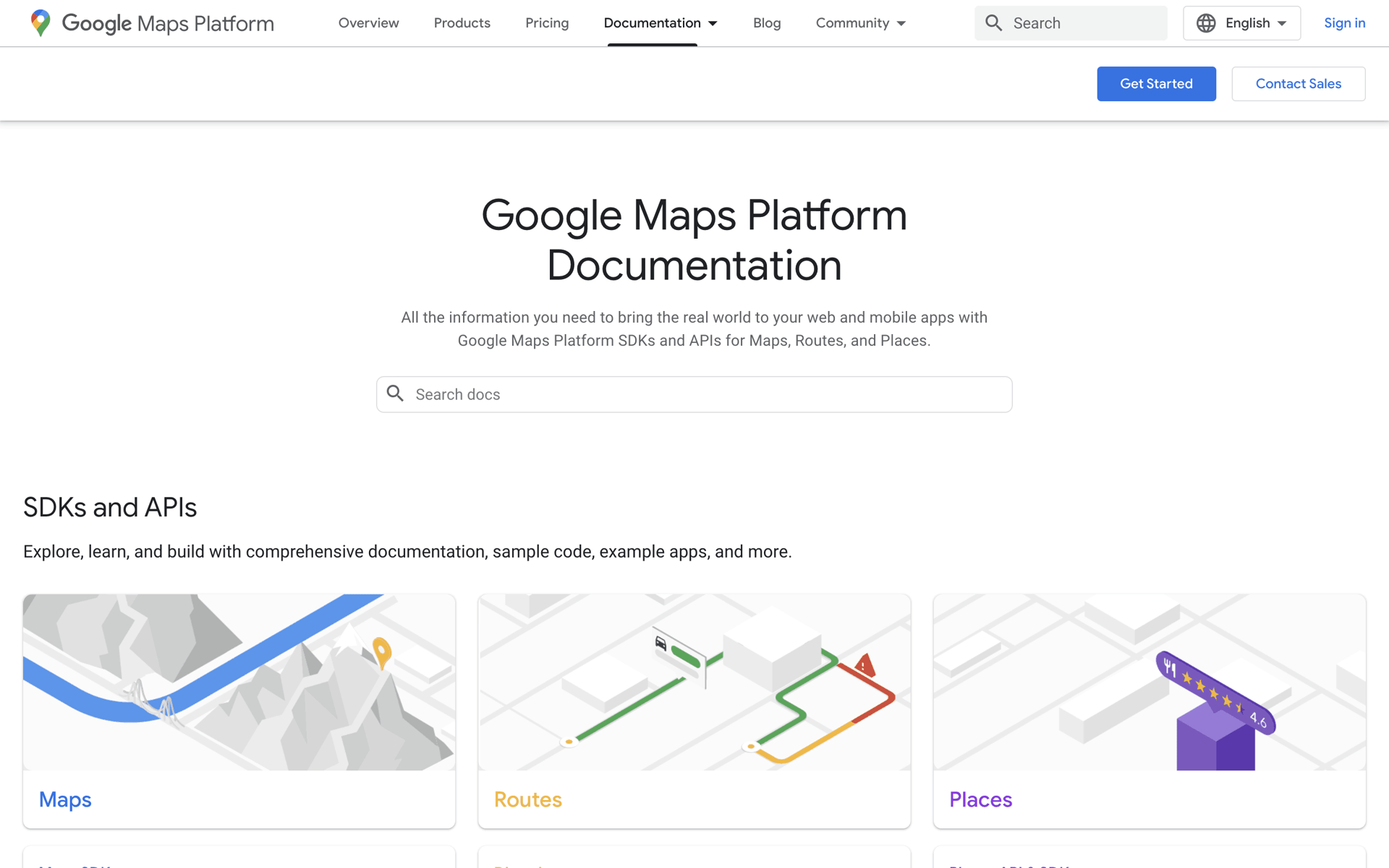
Task: Click the Google Maps Platform Documentation heading
Action: [694, 239]
